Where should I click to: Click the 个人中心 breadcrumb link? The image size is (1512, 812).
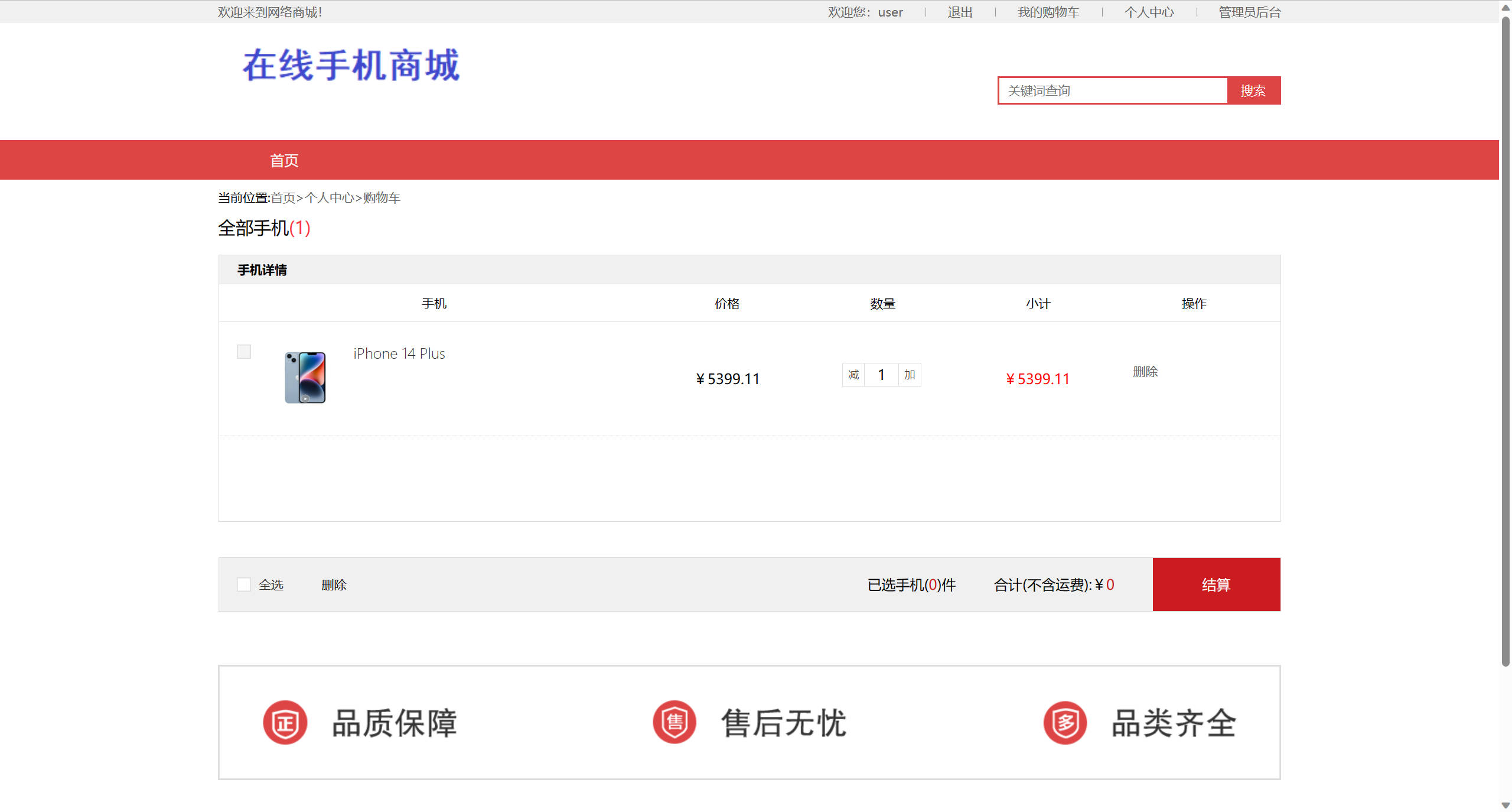(330, 198)
